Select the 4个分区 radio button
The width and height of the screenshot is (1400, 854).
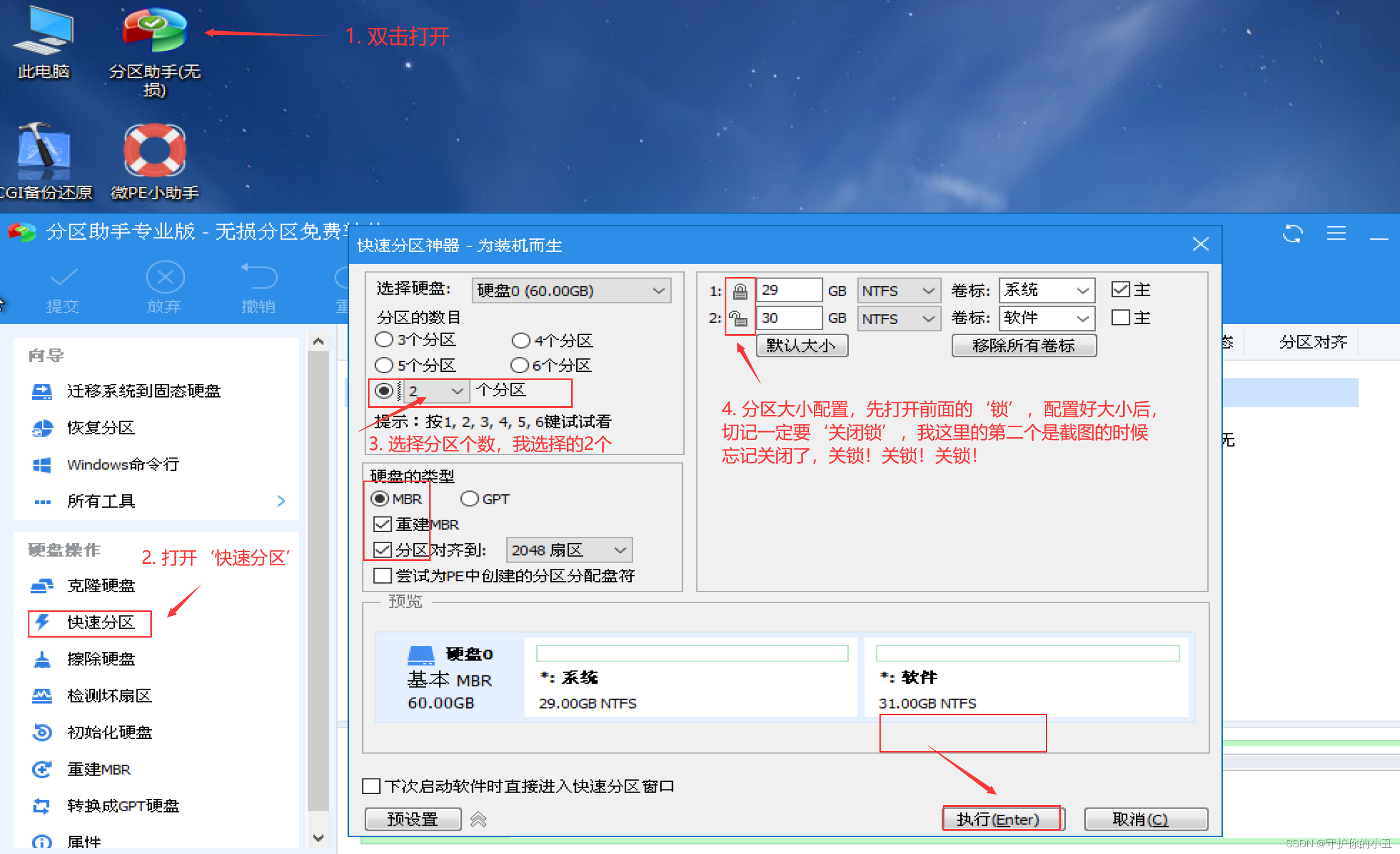click(x=520, y=340)
